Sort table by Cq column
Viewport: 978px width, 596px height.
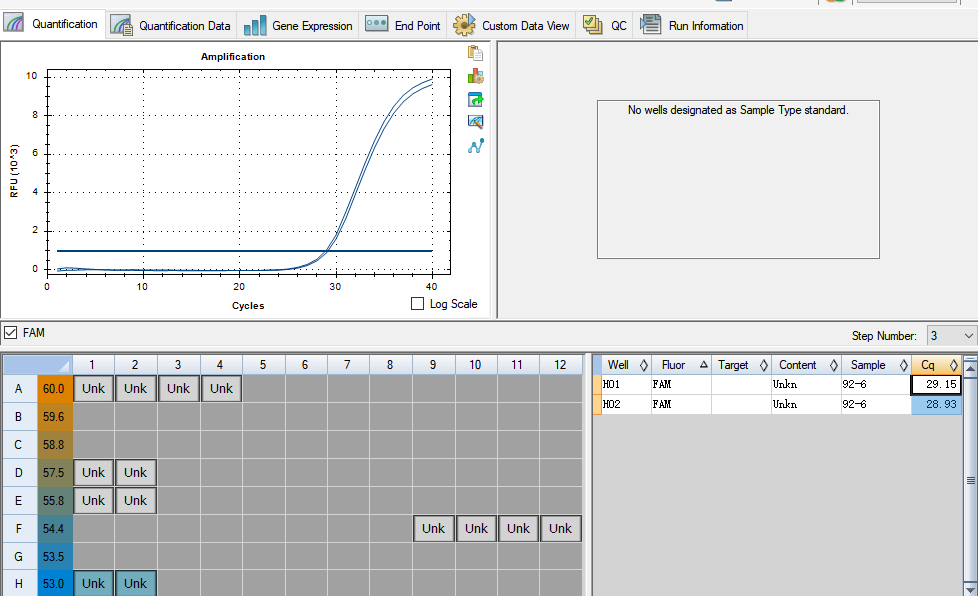pyautogui.click(x=936, y=365)
